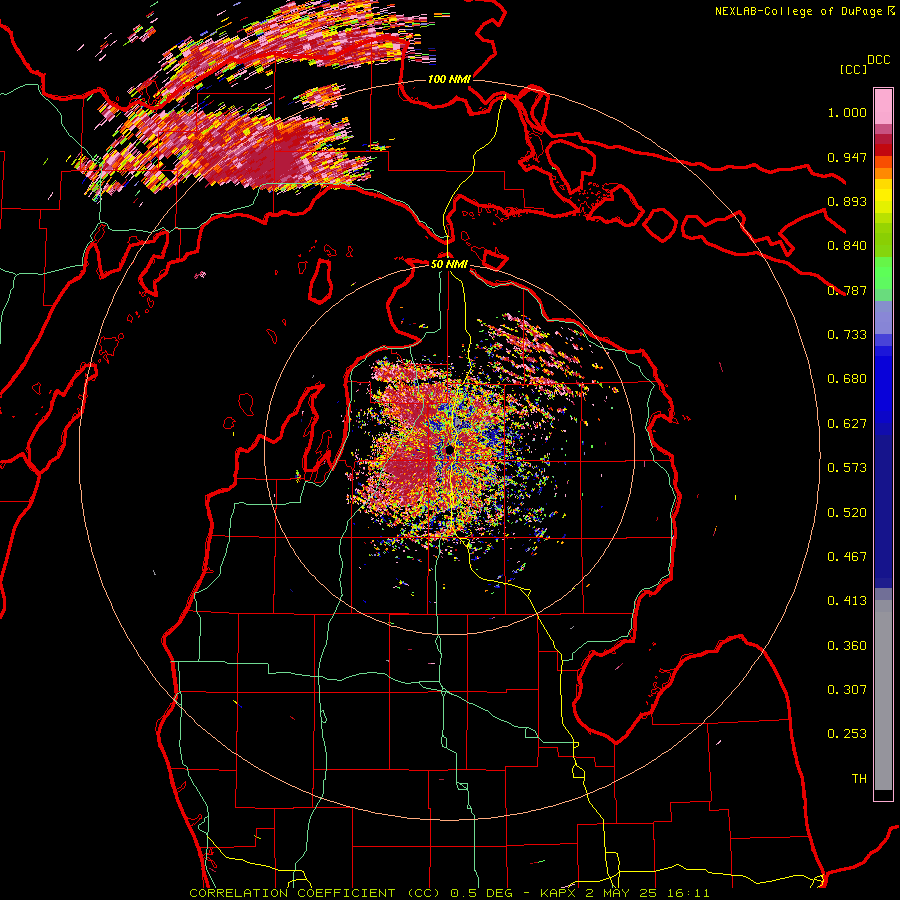Image resolution: width=900 pixels, height=900 pixels.
Task: Click the 0.573 scale value
Action: [x=847, y=468]
